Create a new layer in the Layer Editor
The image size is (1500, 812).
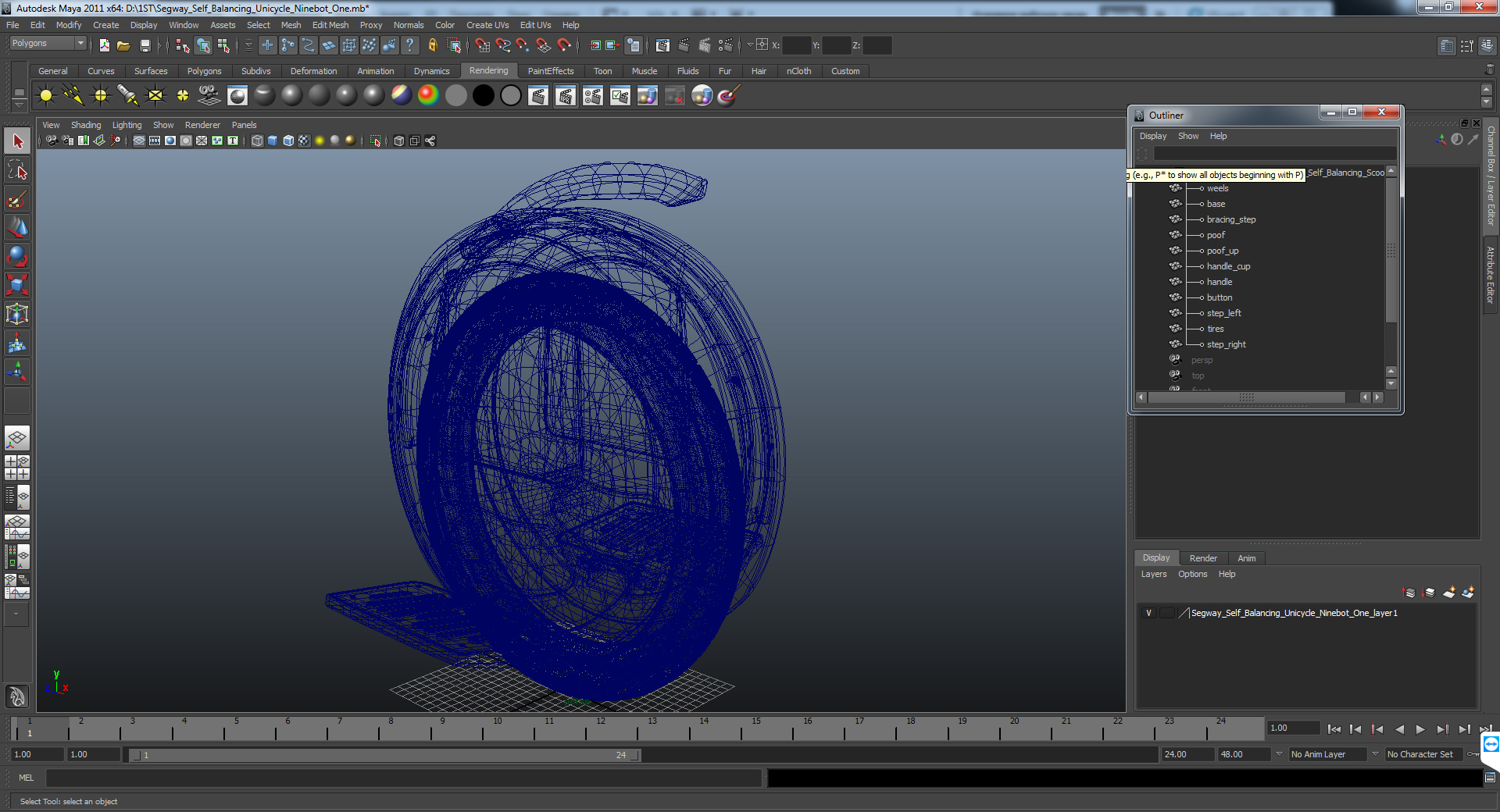click(x=1448, y=593)
